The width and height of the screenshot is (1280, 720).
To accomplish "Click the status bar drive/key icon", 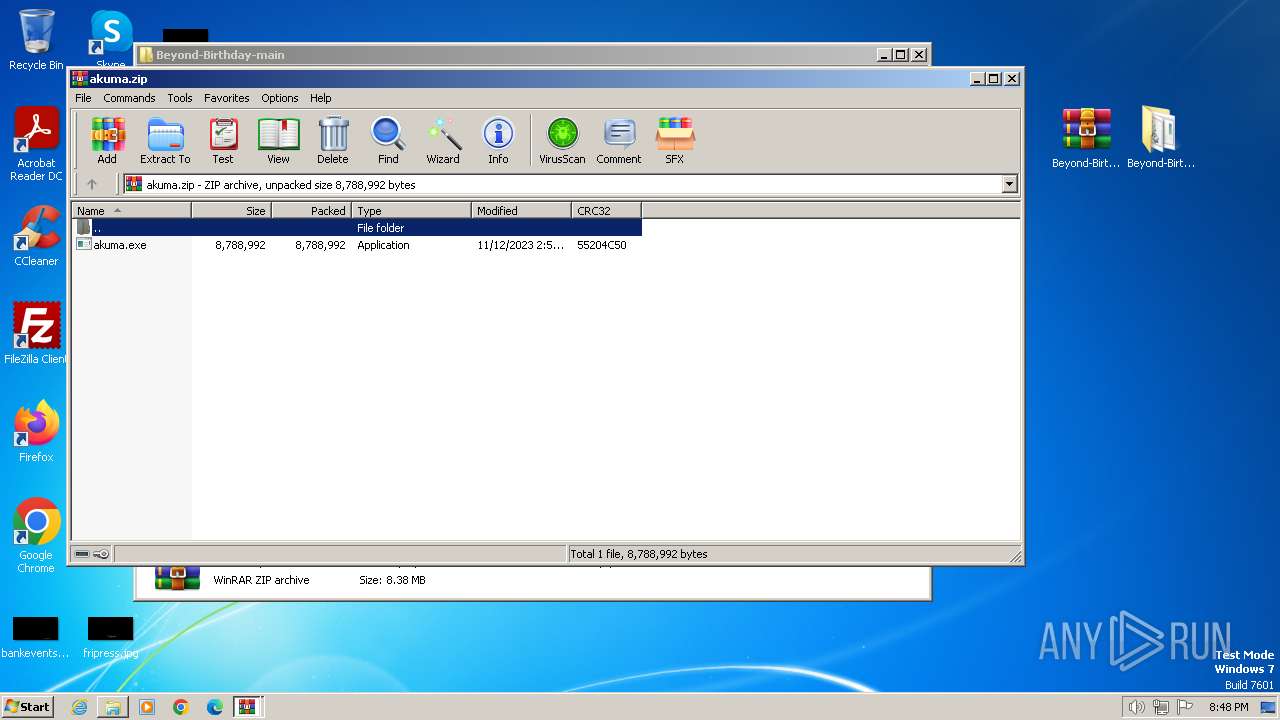I will click(x=92, y=554).
